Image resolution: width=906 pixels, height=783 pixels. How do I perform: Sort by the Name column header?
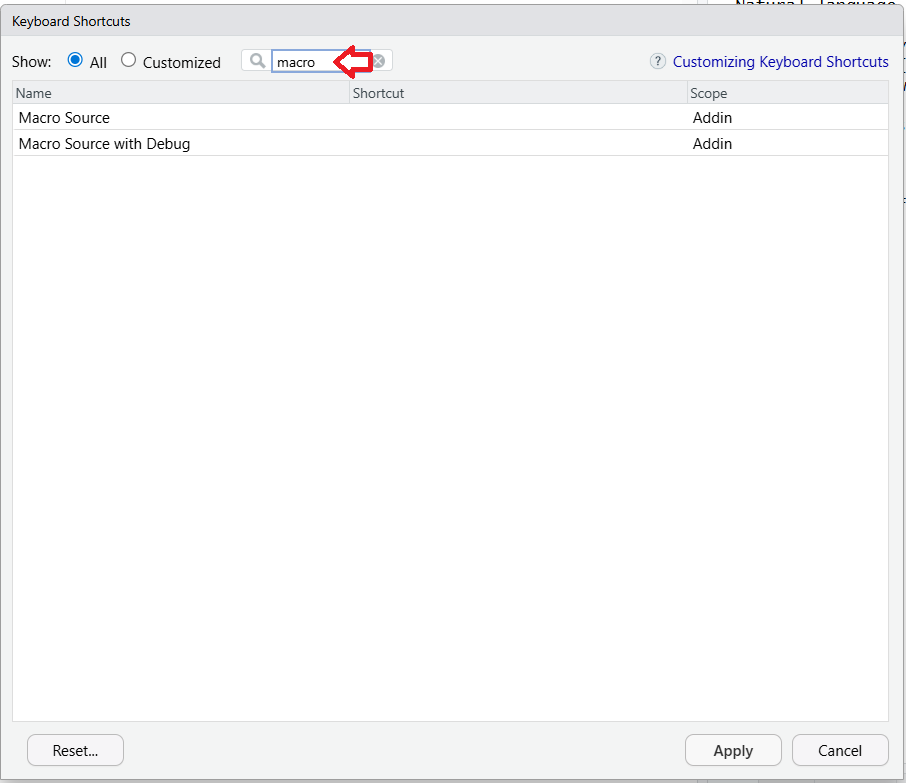pos(180,93)
